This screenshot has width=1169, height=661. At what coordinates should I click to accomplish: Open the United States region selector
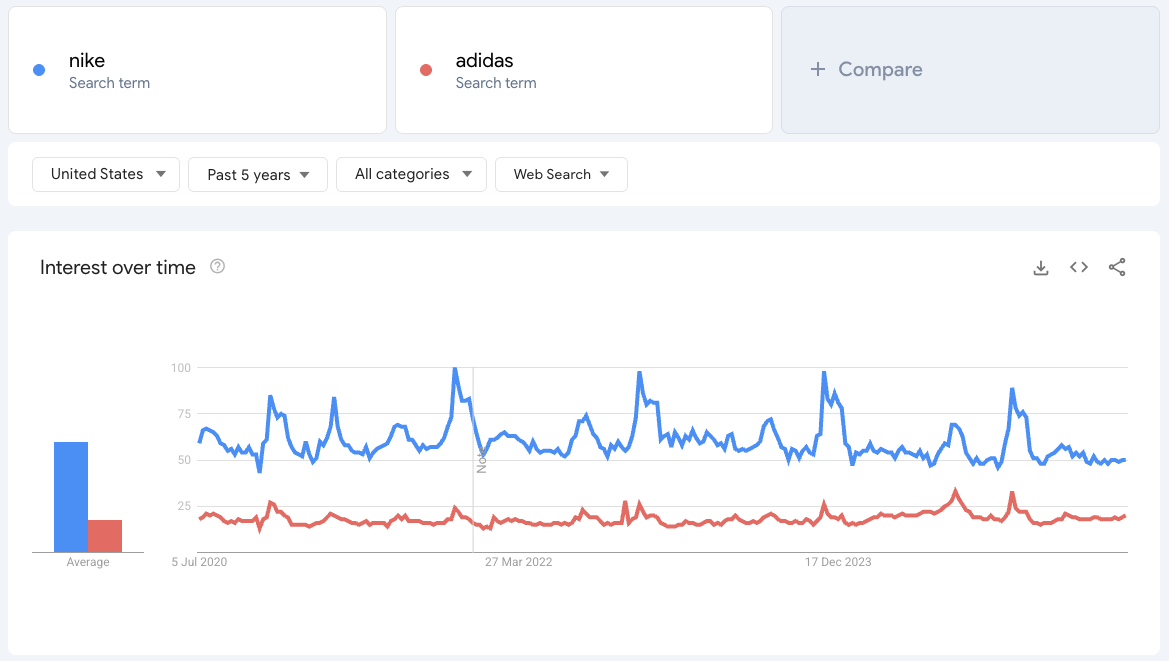(x=105, y=174)
